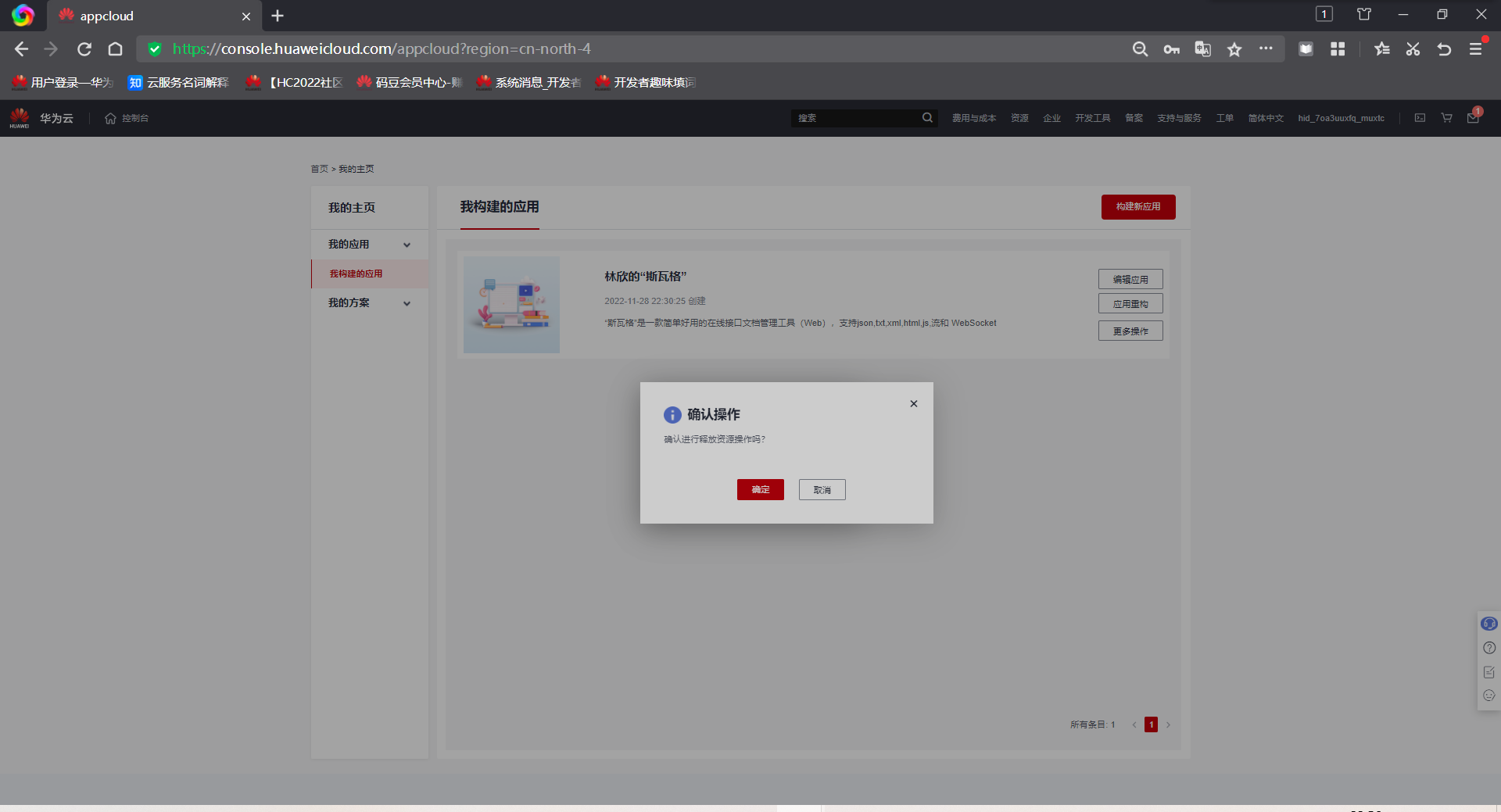
Task: Click the undo closed tab icon
Action: [x=1444, y=49]
